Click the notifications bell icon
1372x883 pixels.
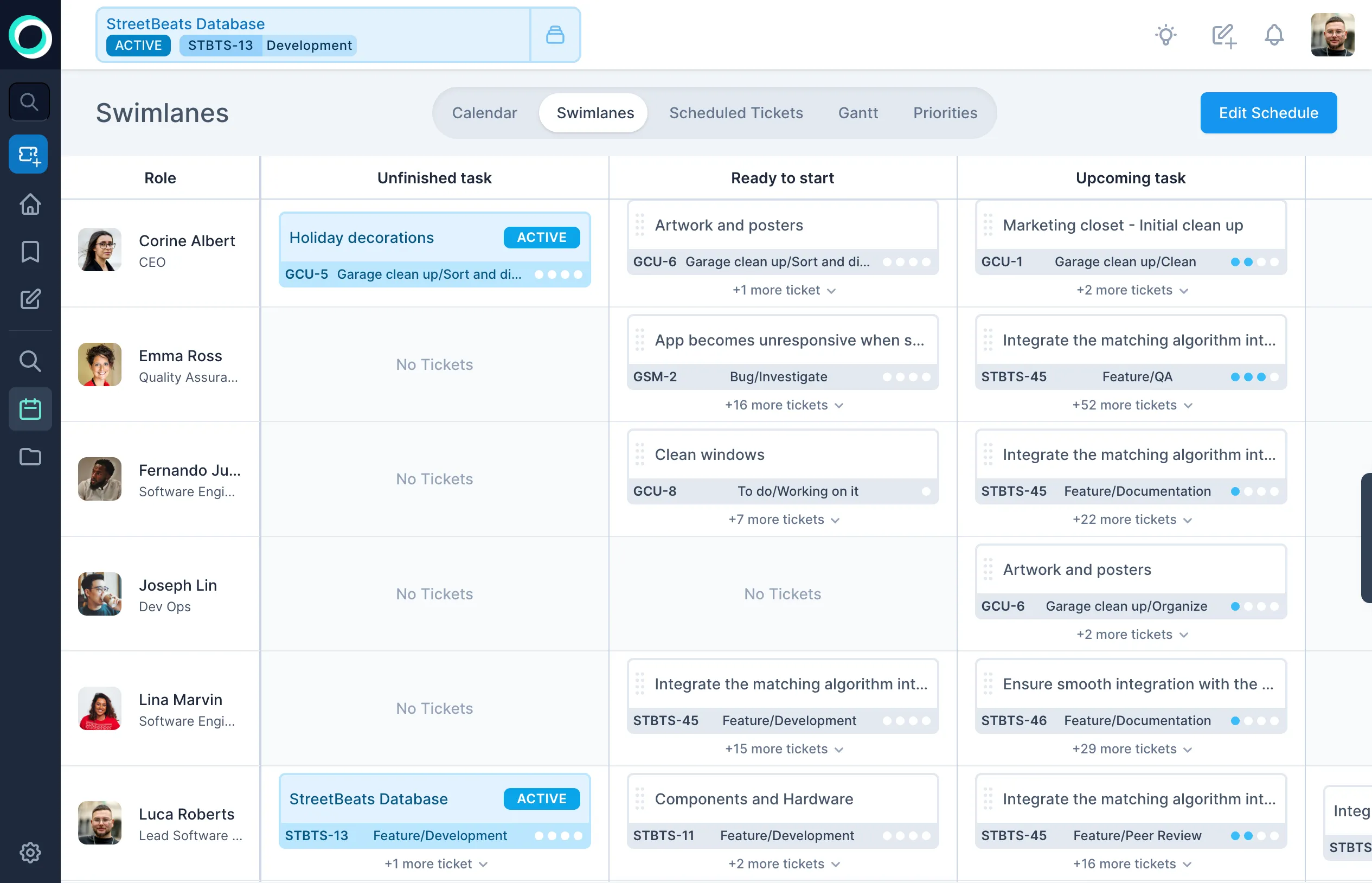pyautogui.click(x=1273, y=36)
